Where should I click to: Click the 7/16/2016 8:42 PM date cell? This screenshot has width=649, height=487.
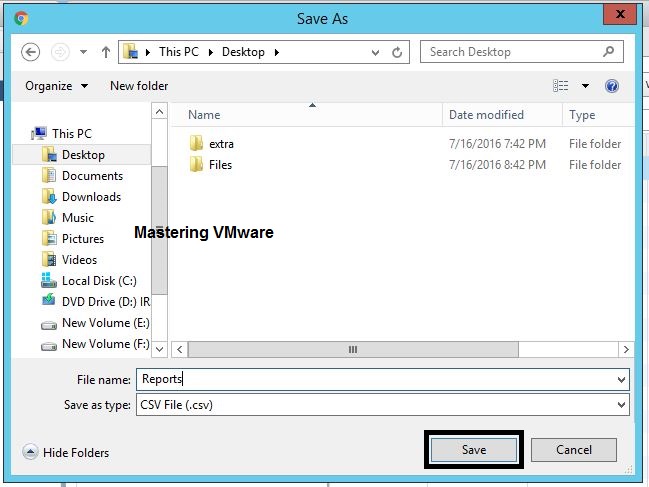tap(497, 165)
